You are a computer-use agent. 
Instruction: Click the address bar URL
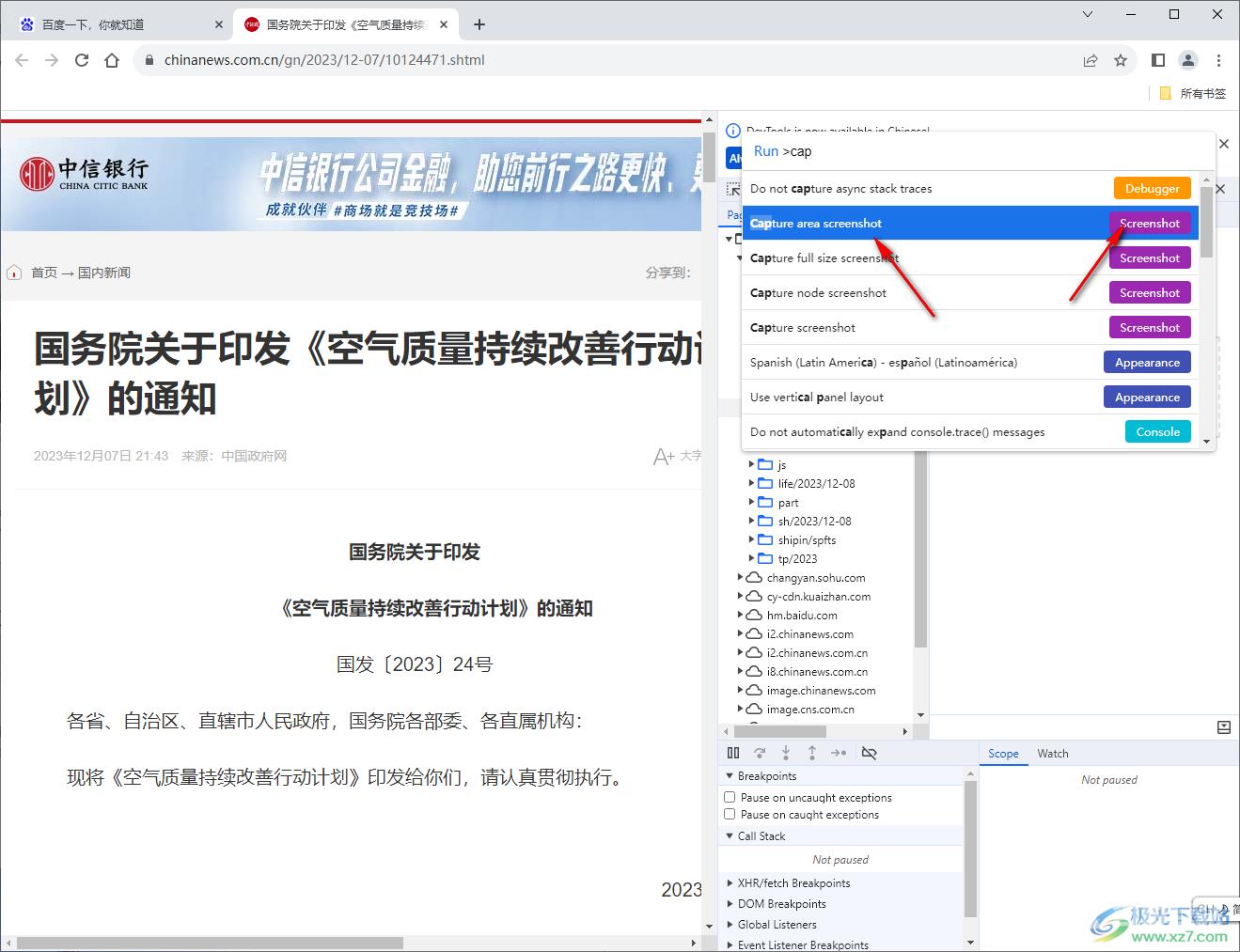(x=324, y=60)
